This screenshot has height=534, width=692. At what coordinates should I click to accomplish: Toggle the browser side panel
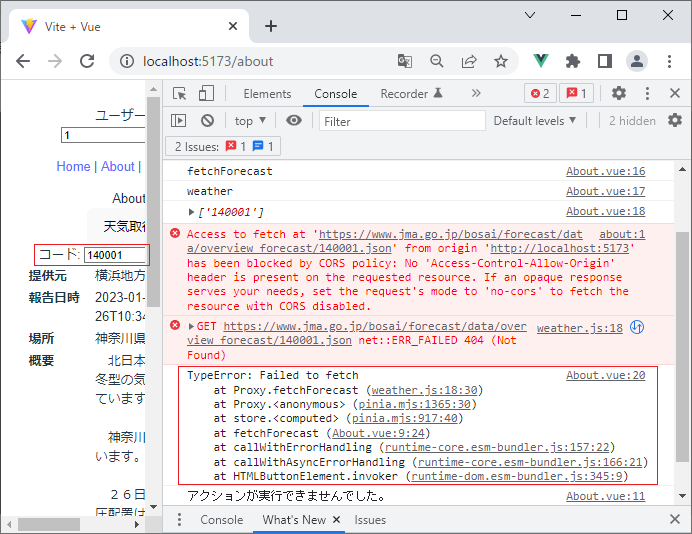coord(605,61)
